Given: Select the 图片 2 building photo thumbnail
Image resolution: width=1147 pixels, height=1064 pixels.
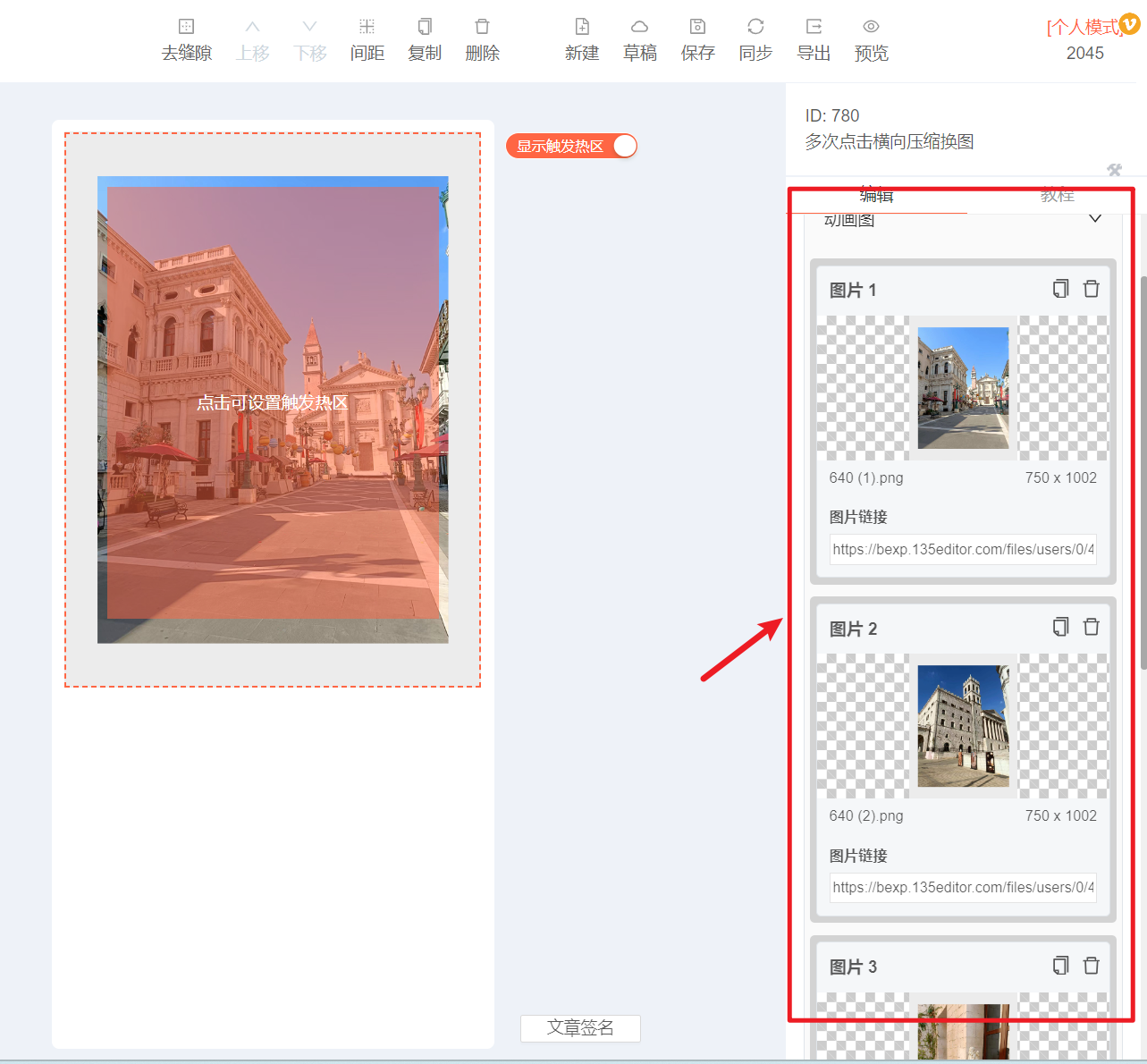Looking at the screenshot, I should click(x=963, y=726).
